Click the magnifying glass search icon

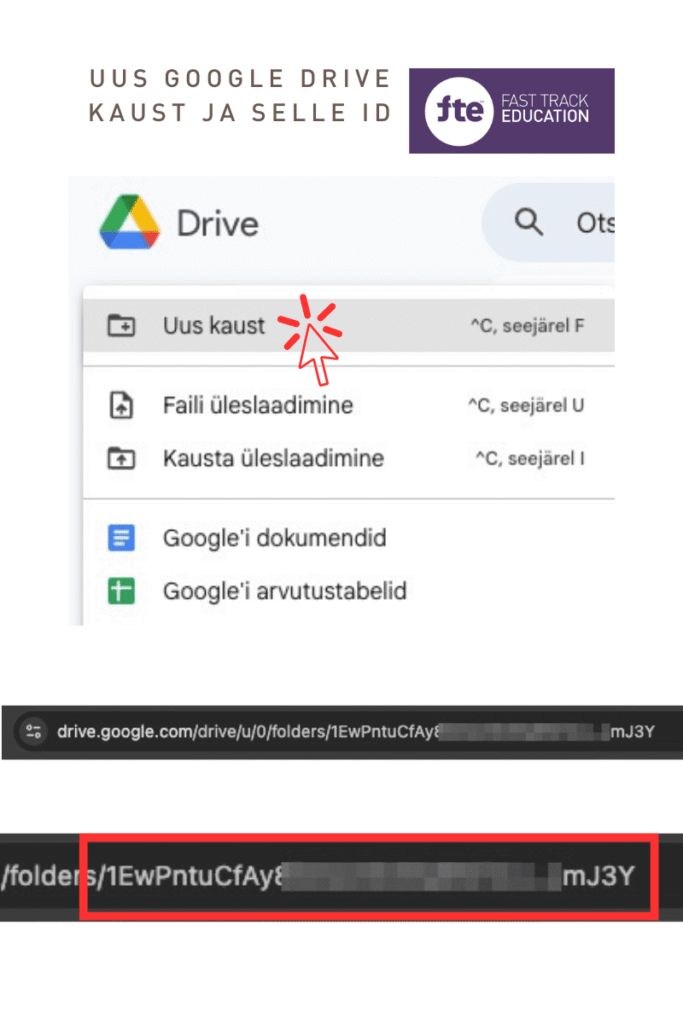pos(528,222)
